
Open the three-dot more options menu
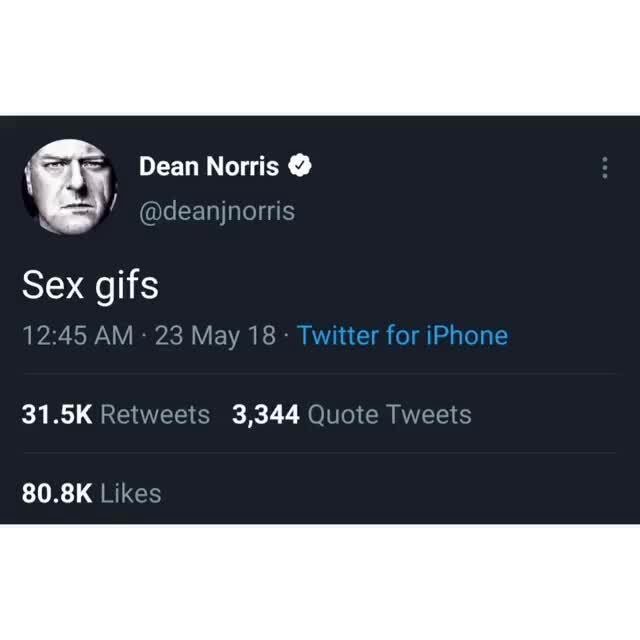[604, 168]
